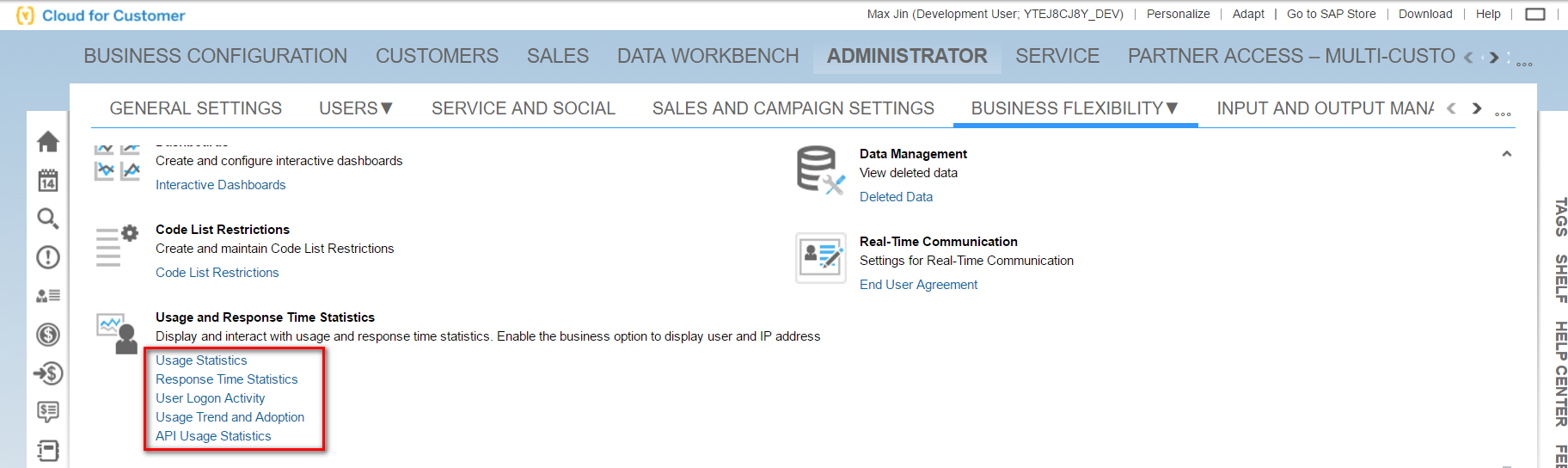Open the dollar coin sidebar icon
Screen dimensions: 1568x468
coord(48,335)
